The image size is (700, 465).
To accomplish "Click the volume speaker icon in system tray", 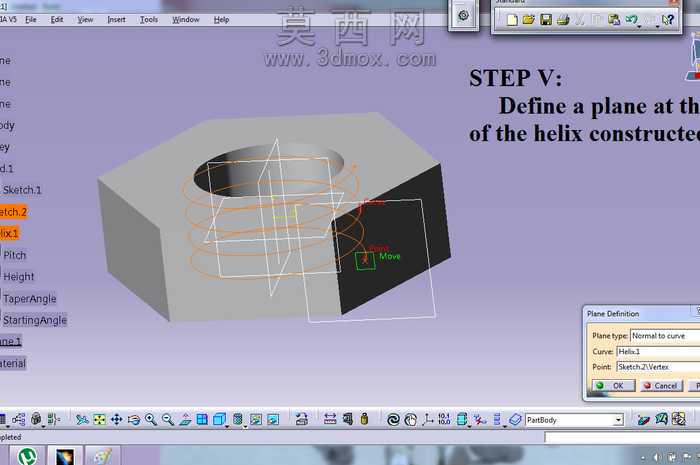I will click(x=658, y=457).
